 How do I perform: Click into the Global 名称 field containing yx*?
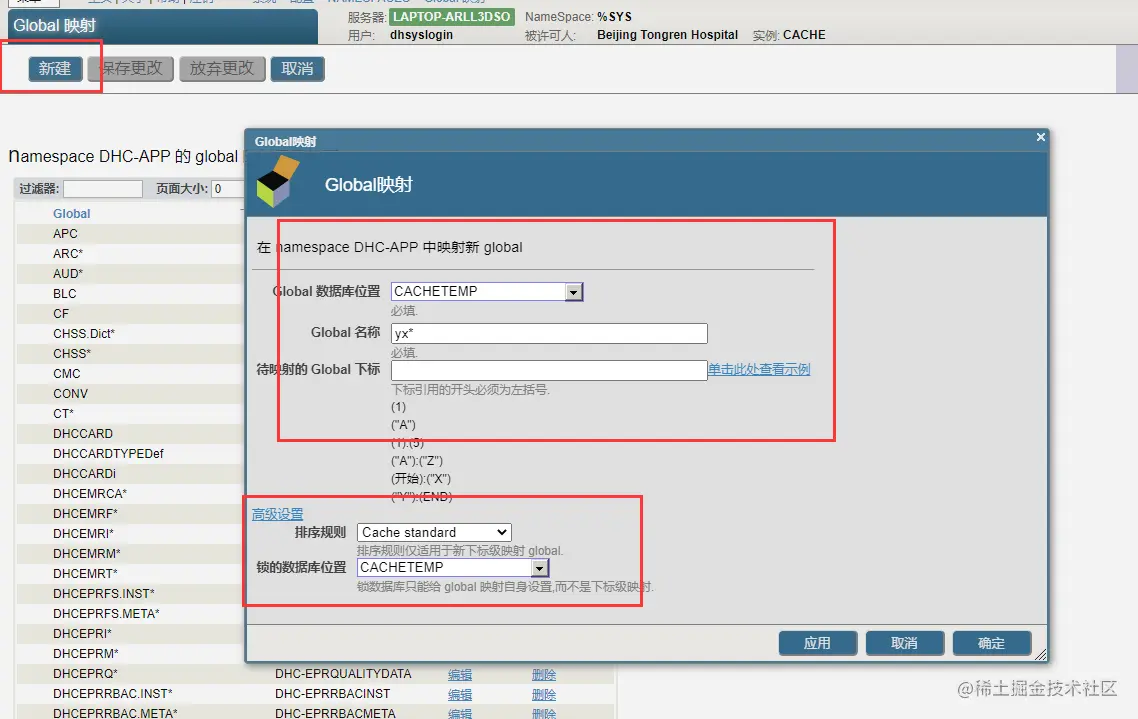549,333
